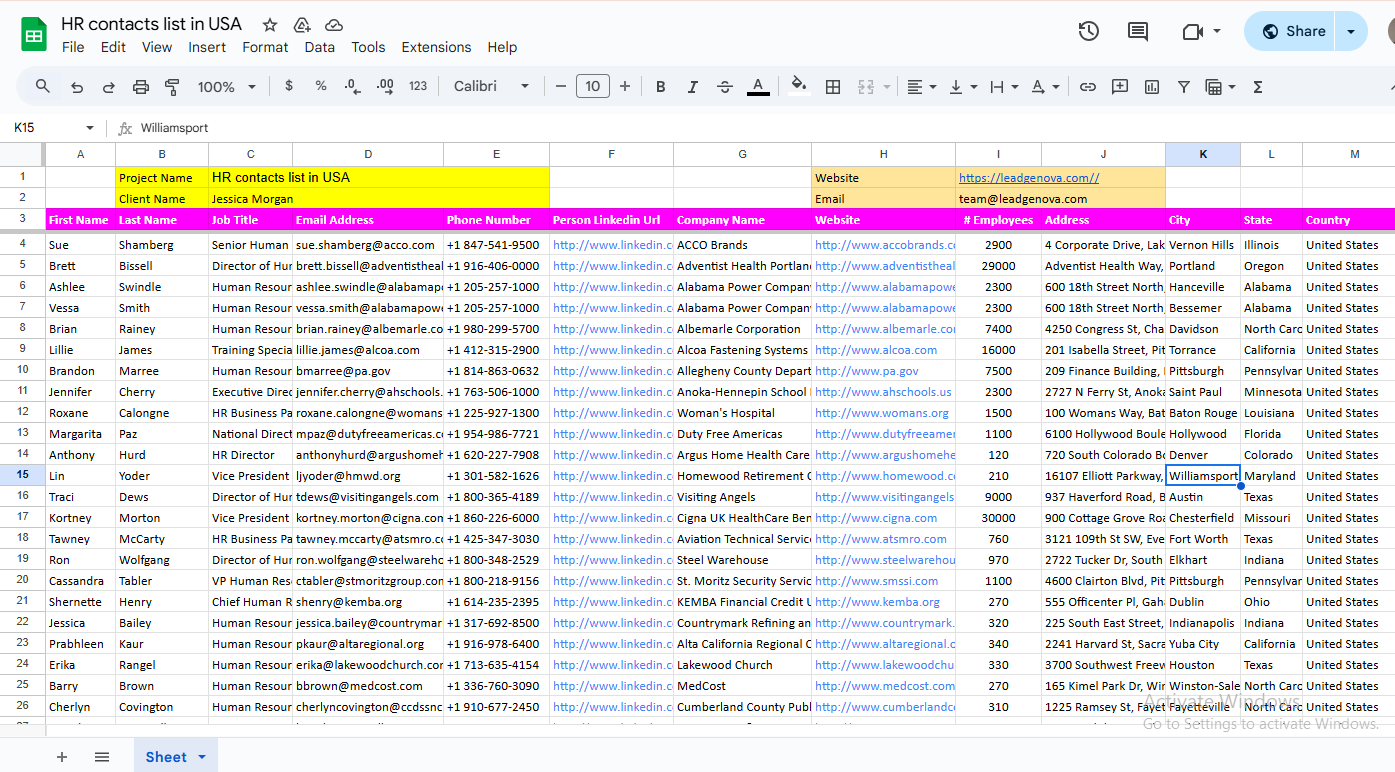Print the spreadsheet
The width and height of the screenshot is (1395, 772).
click(141, 87)
